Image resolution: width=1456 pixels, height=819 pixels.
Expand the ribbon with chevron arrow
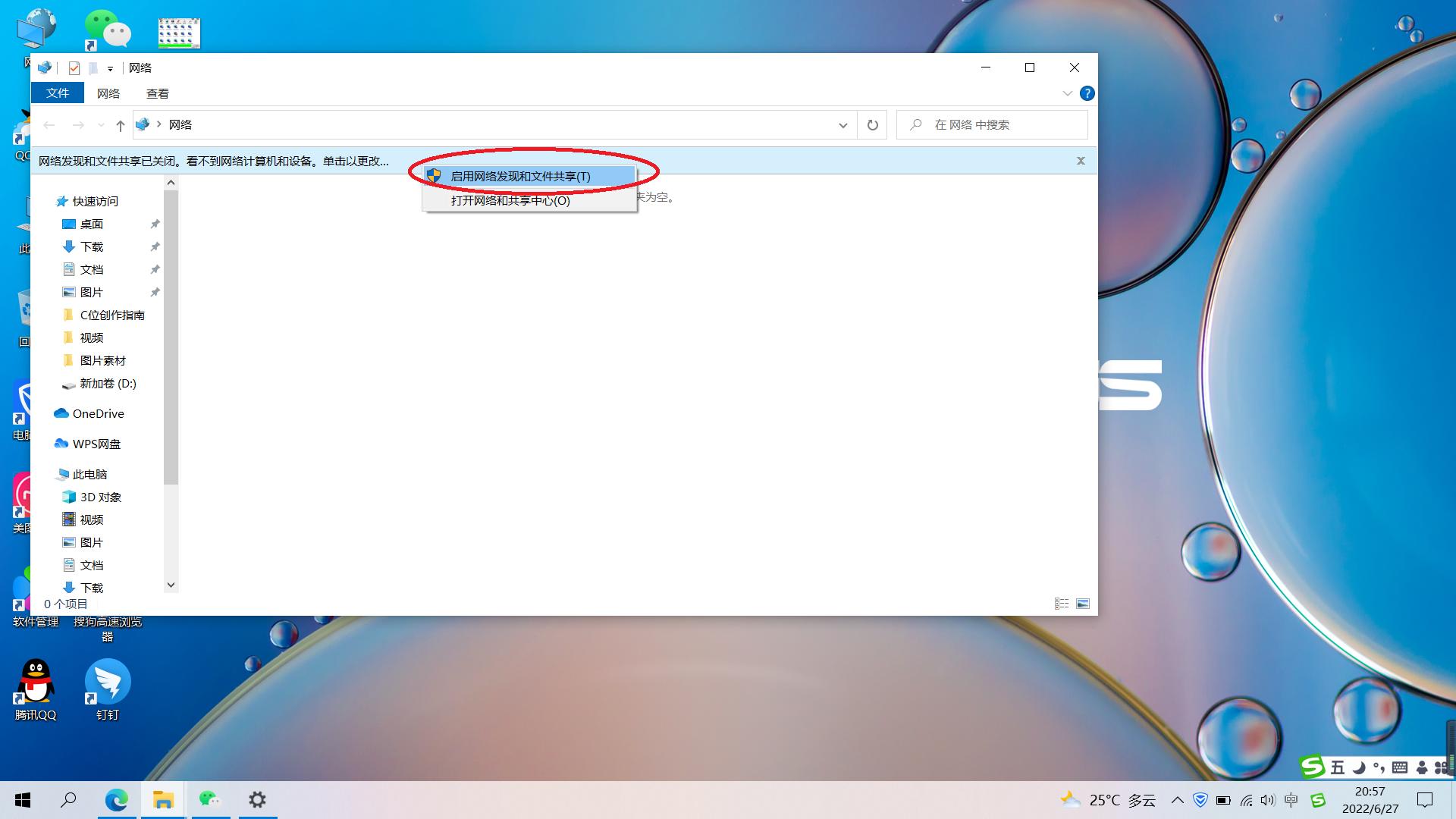(x=1067, y=93)
